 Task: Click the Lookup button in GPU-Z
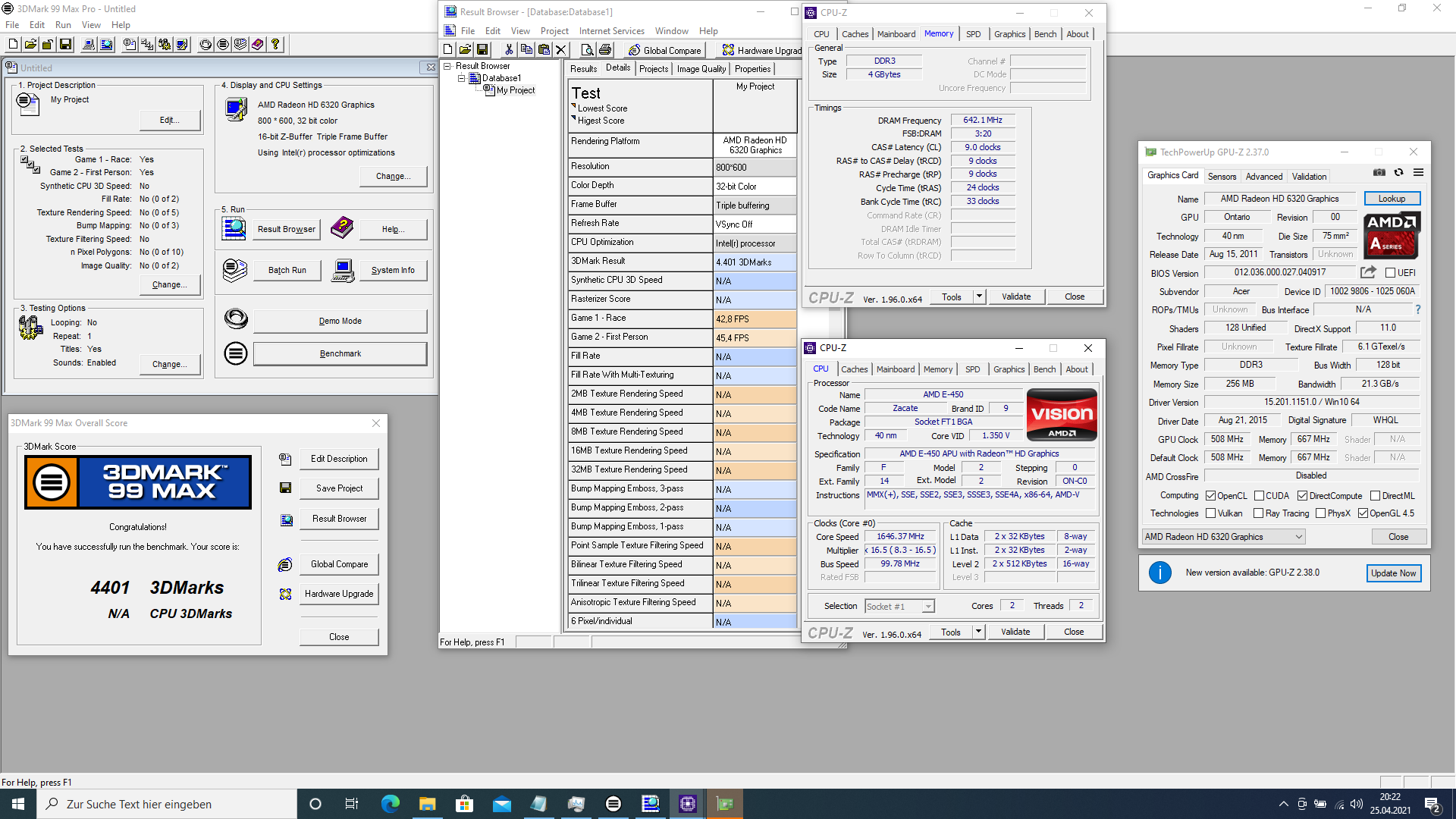[1392, 199]
